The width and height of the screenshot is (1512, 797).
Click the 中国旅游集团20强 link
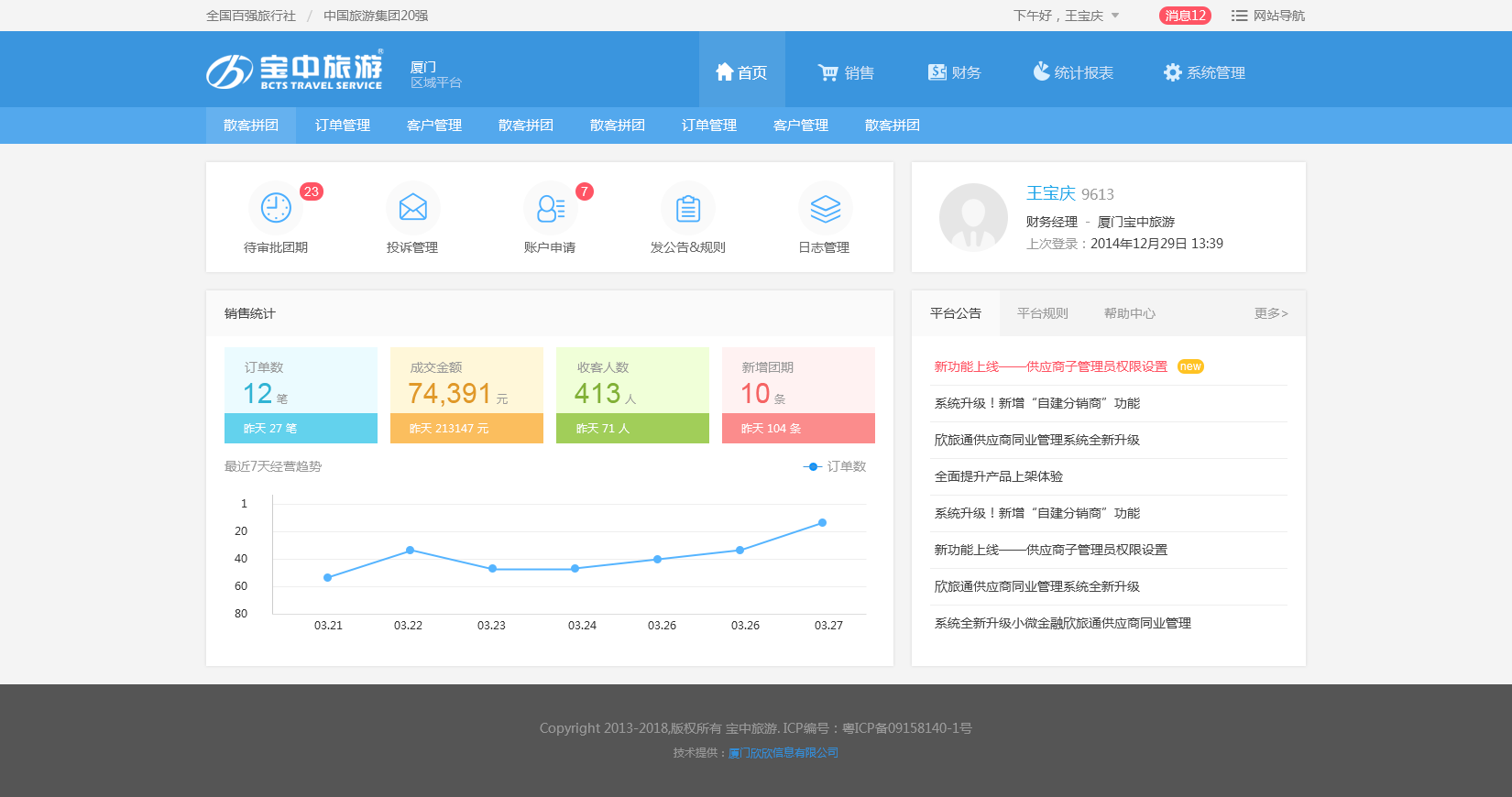coord(376,16)
